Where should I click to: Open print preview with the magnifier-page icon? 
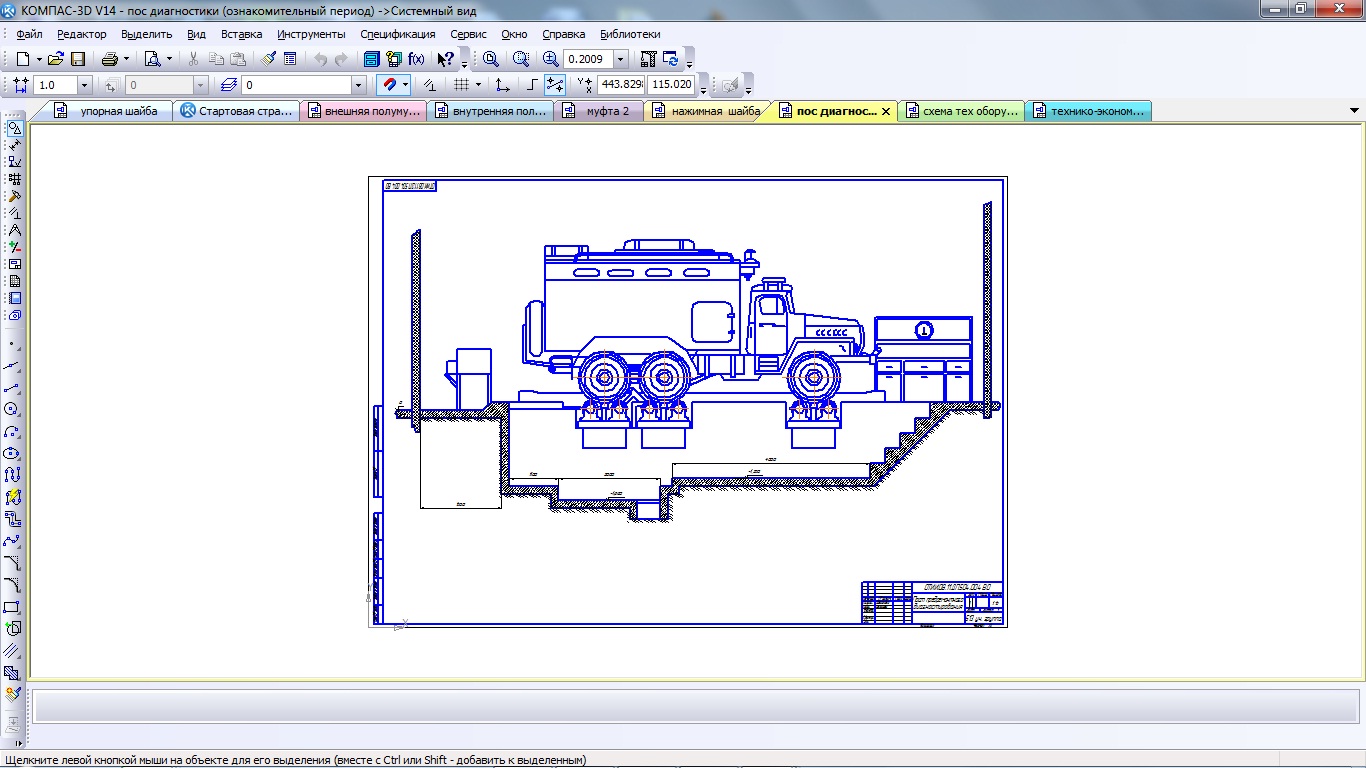(x=152, y=59)
